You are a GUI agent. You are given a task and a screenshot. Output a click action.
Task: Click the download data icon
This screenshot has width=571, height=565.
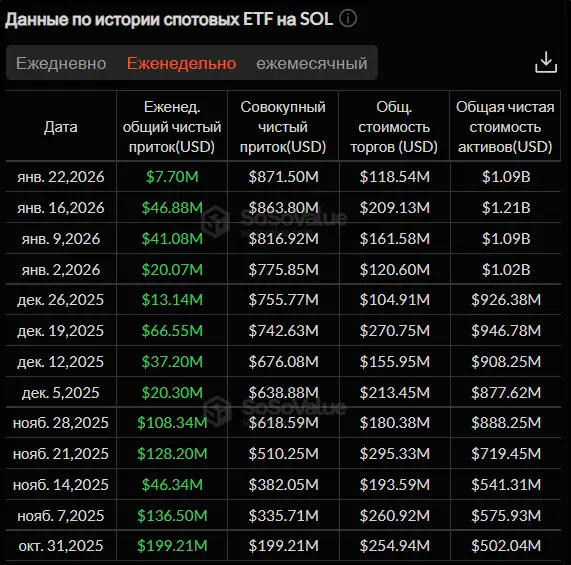[546, 62]
